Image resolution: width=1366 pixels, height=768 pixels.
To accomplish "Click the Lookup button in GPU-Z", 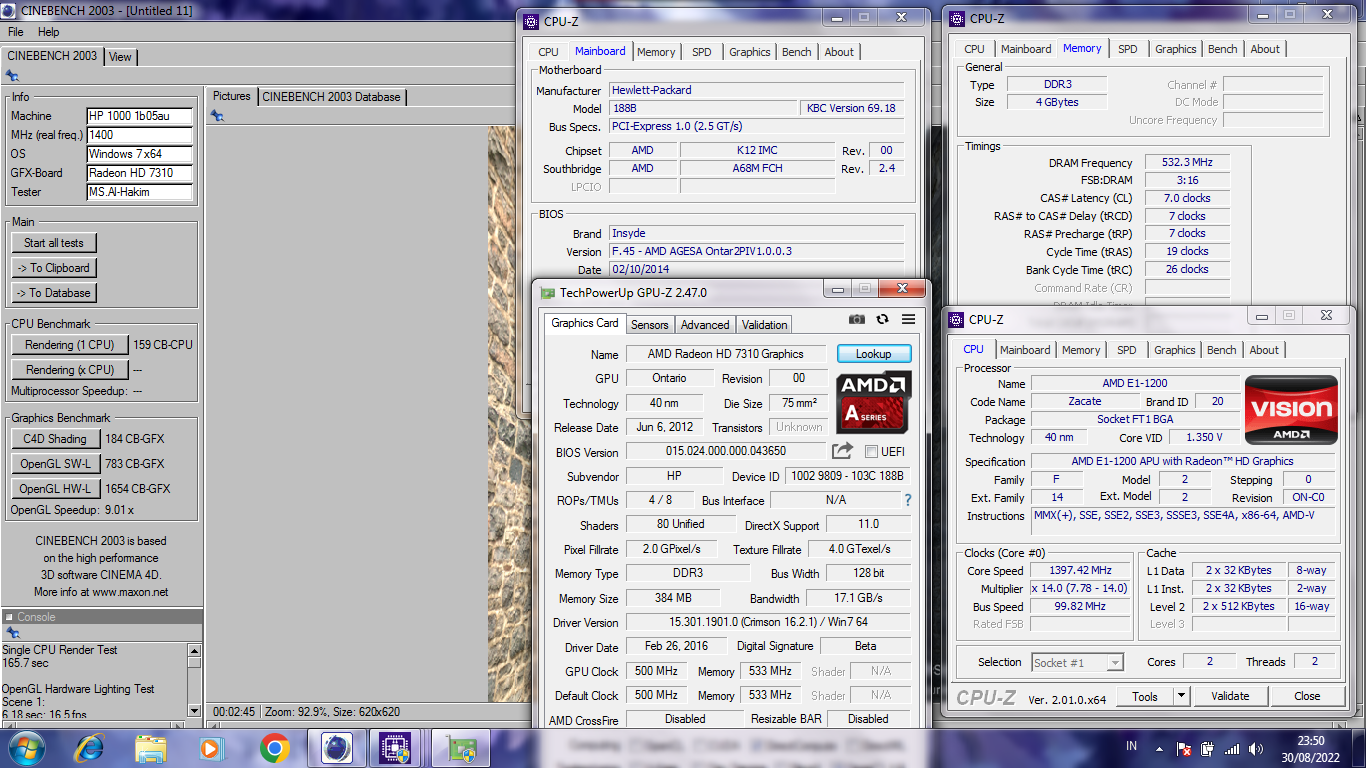I will click(x=874, y=354).
